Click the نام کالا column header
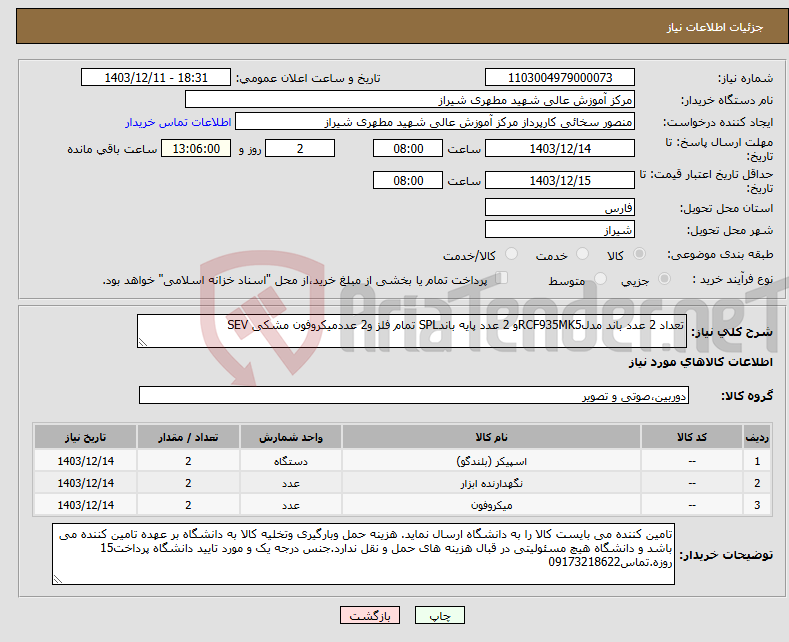This screenshot has height=642, width=789. (491, 437)
